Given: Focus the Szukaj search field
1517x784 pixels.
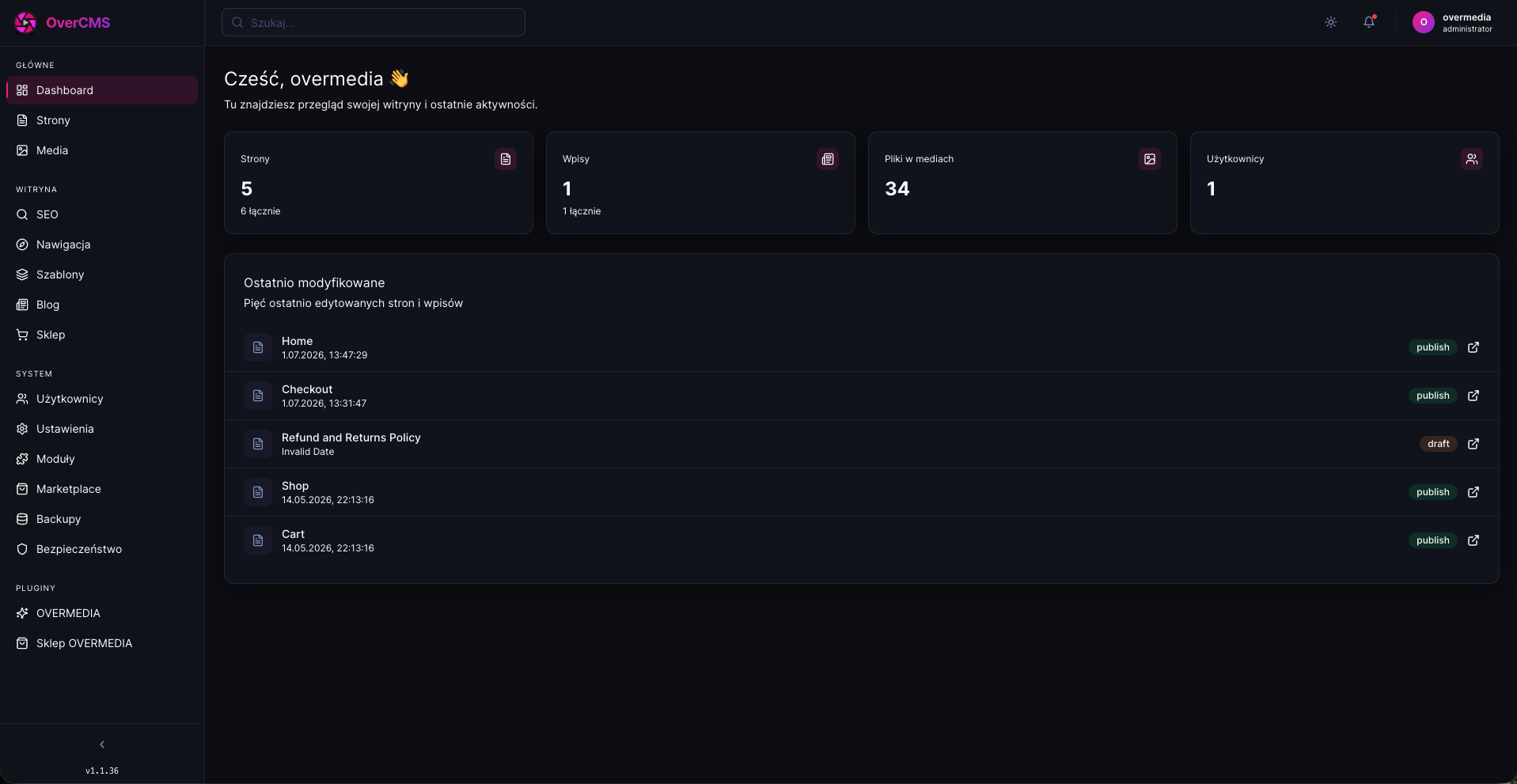Looking at the screenshot, I should tap(374, 22).
